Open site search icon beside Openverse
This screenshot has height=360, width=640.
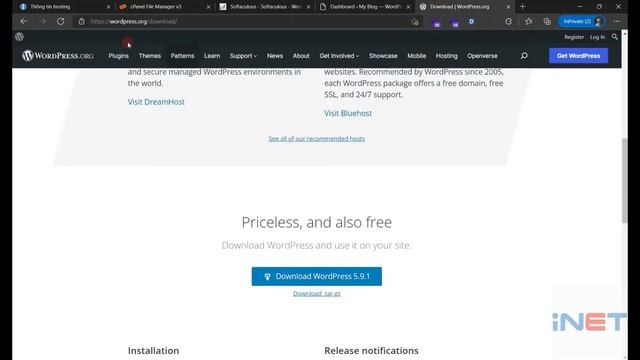click(524, 56)
